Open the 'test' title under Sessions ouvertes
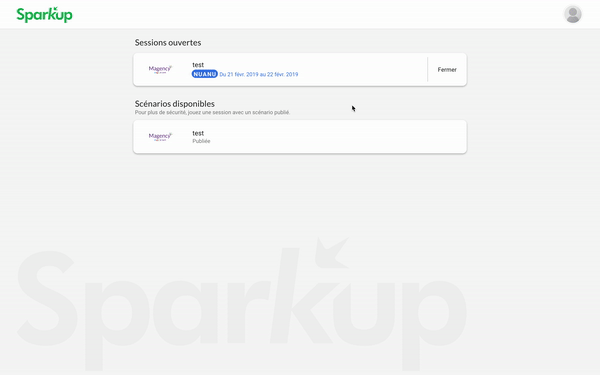600x375 pixels. click(x=198, y=65)
